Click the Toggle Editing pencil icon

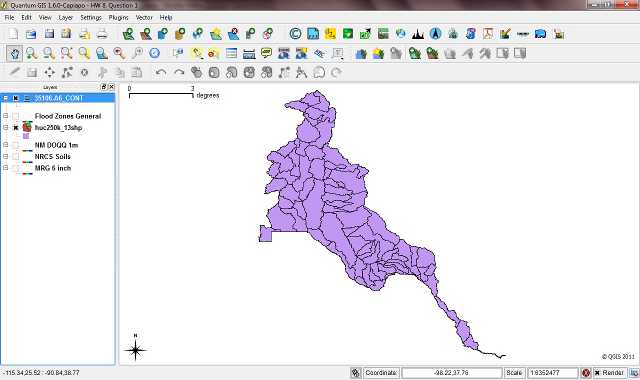pos(14,73)
